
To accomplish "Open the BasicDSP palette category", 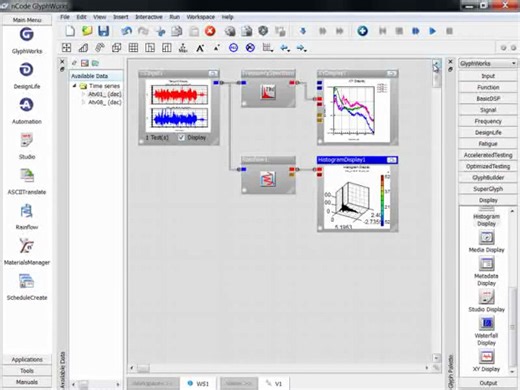I will pyautogui.click(x=488, y=99).
